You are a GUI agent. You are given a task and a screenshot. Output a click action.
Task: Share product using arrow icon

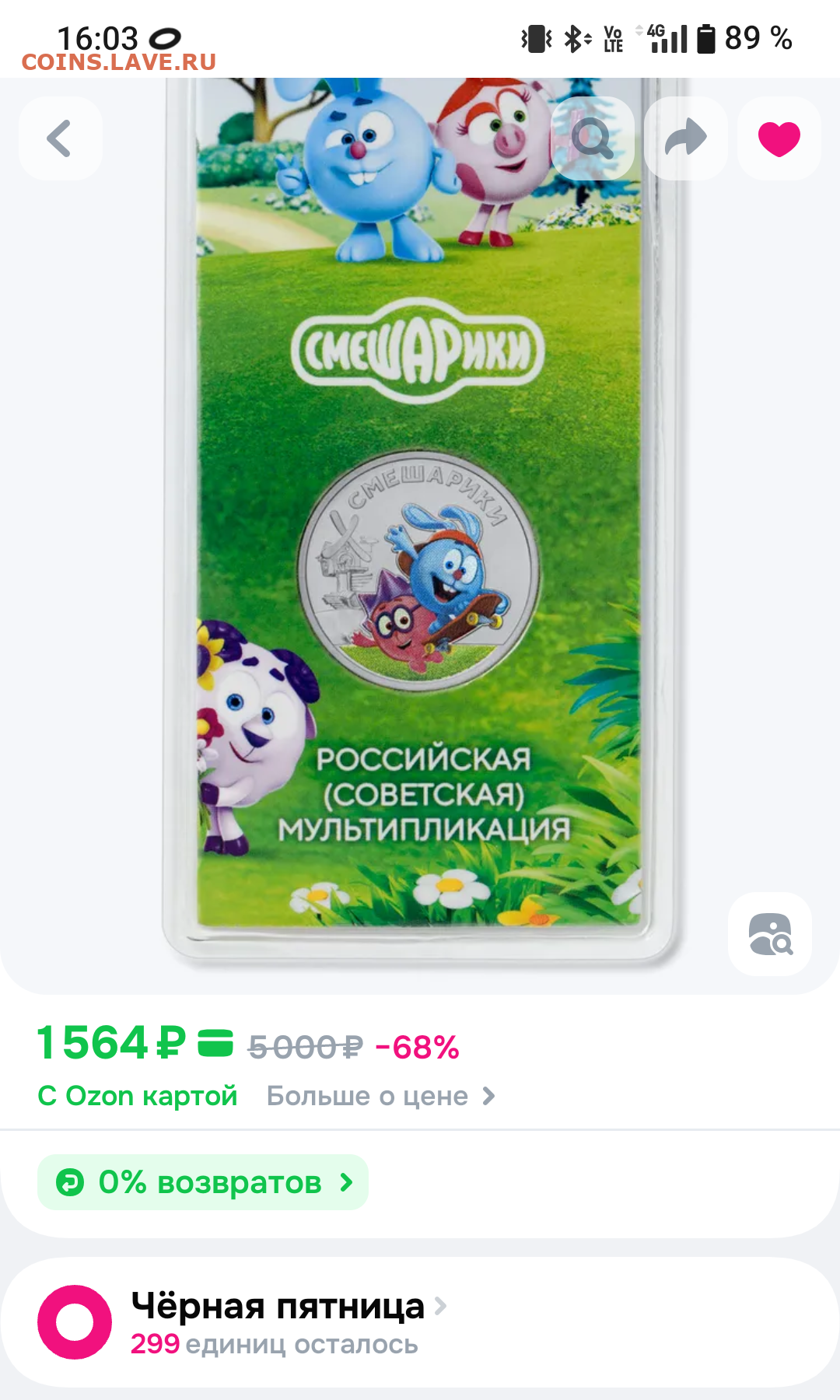coord(686,138)
